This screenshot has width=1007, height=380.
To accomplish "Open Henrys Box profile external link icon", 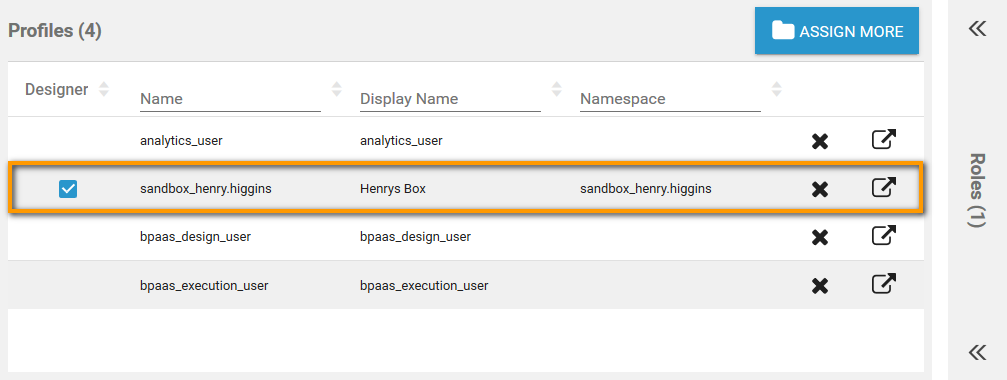I will pos(884,187).
